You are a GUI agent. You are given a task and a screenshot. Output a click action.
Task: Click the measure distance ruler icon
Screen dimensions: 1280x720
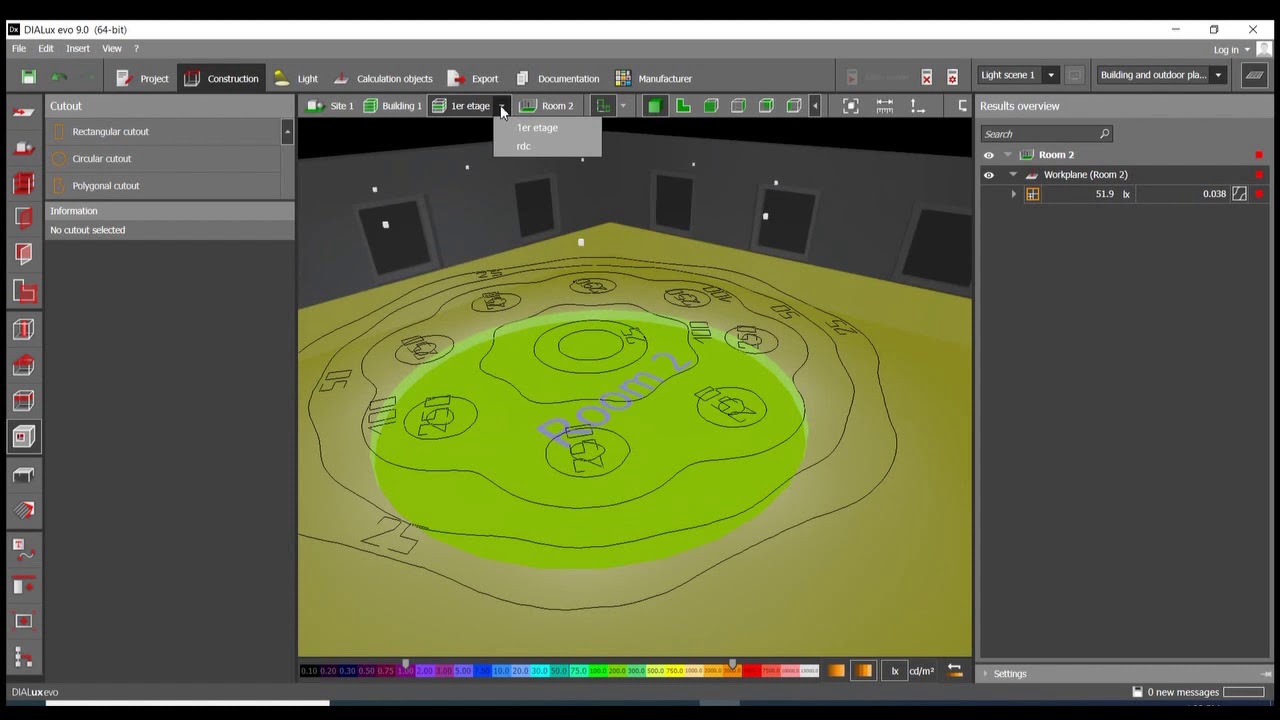point(885,106)
